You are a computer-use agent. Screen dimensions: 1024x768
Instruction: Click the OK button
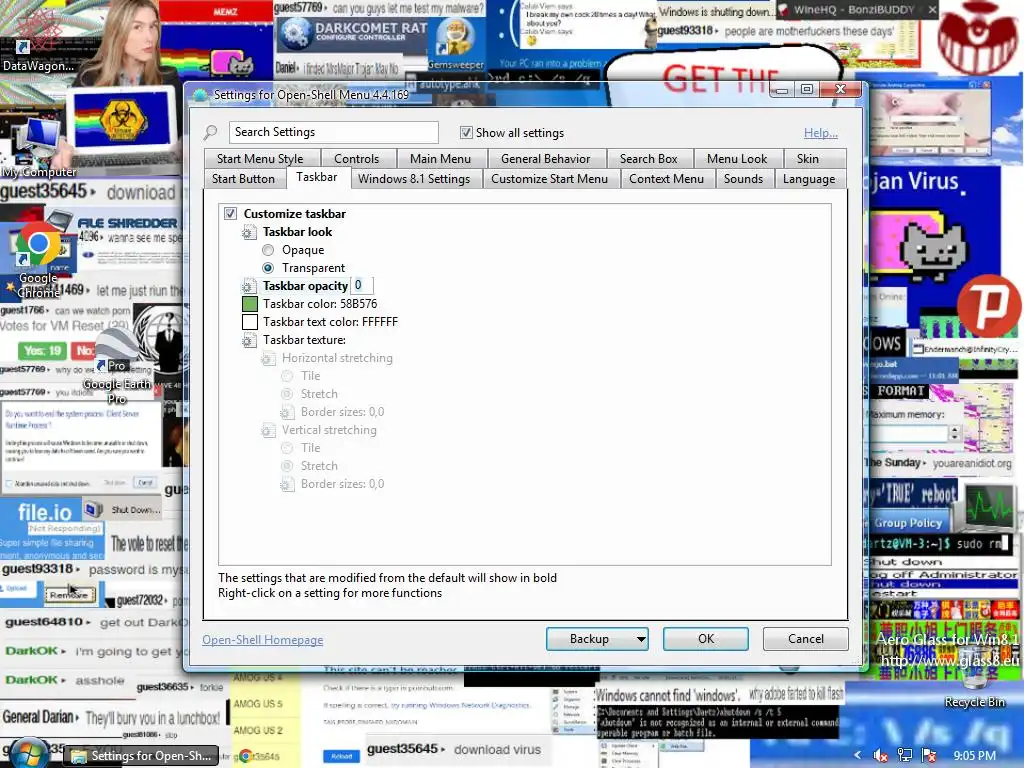tap(706, 639)
